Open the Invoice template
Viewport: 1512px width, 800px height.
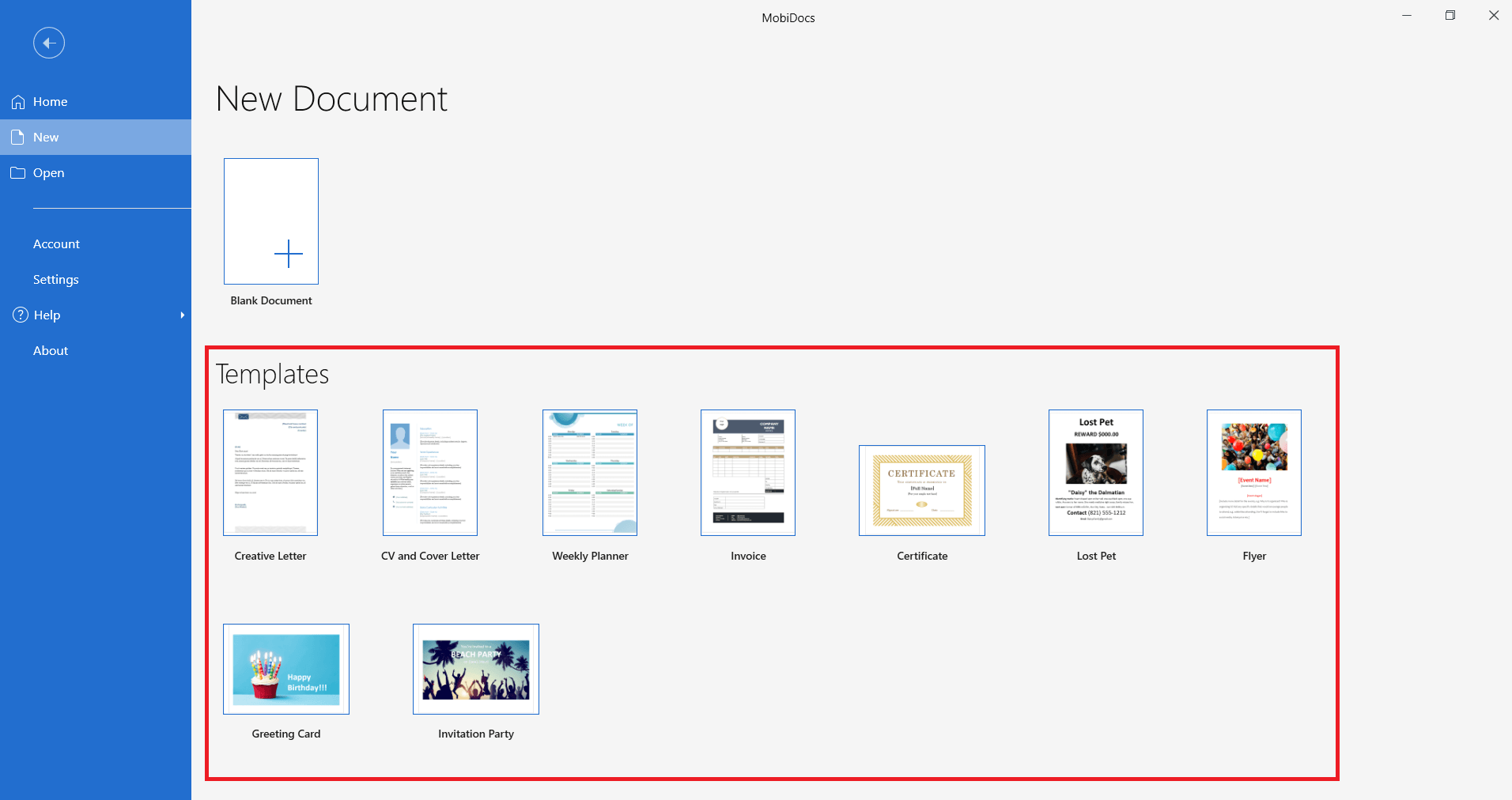pyautogui.click(x=748, y=473)
